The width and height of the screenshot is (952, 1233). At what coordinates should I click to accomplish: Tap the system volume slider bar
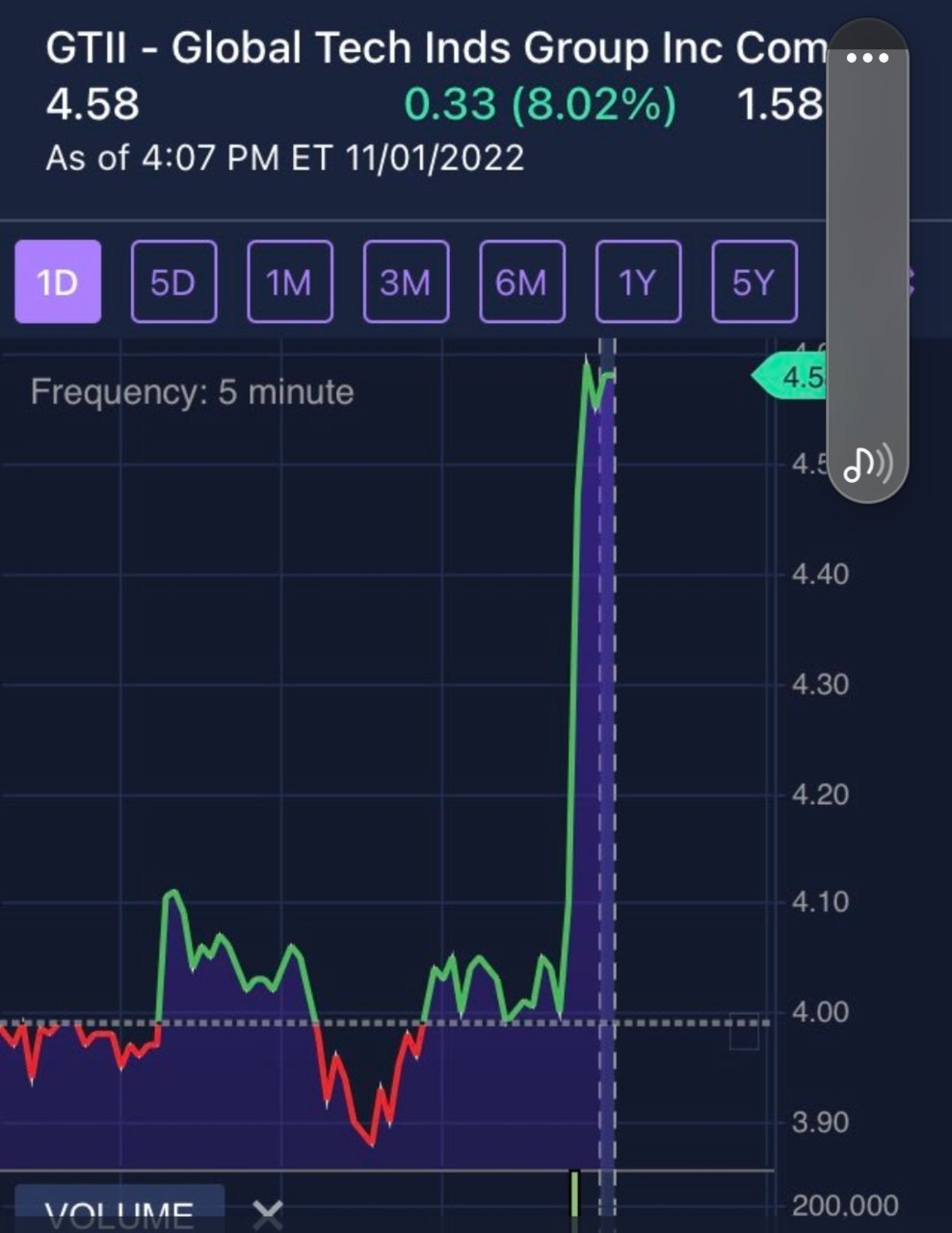[x=867, y=260]
